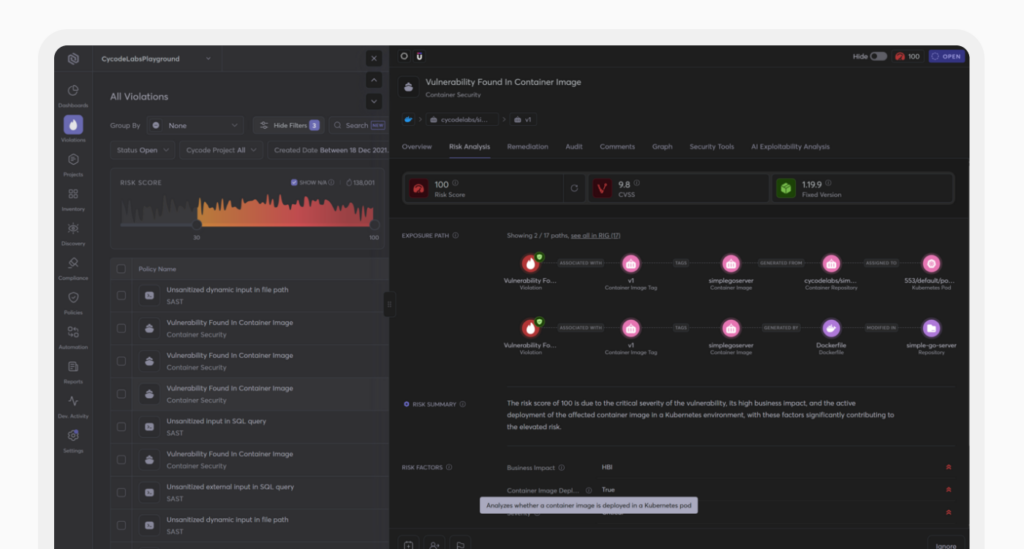Open Dashboards from the sidebar

pyautogui.click(x=73, y=91)
